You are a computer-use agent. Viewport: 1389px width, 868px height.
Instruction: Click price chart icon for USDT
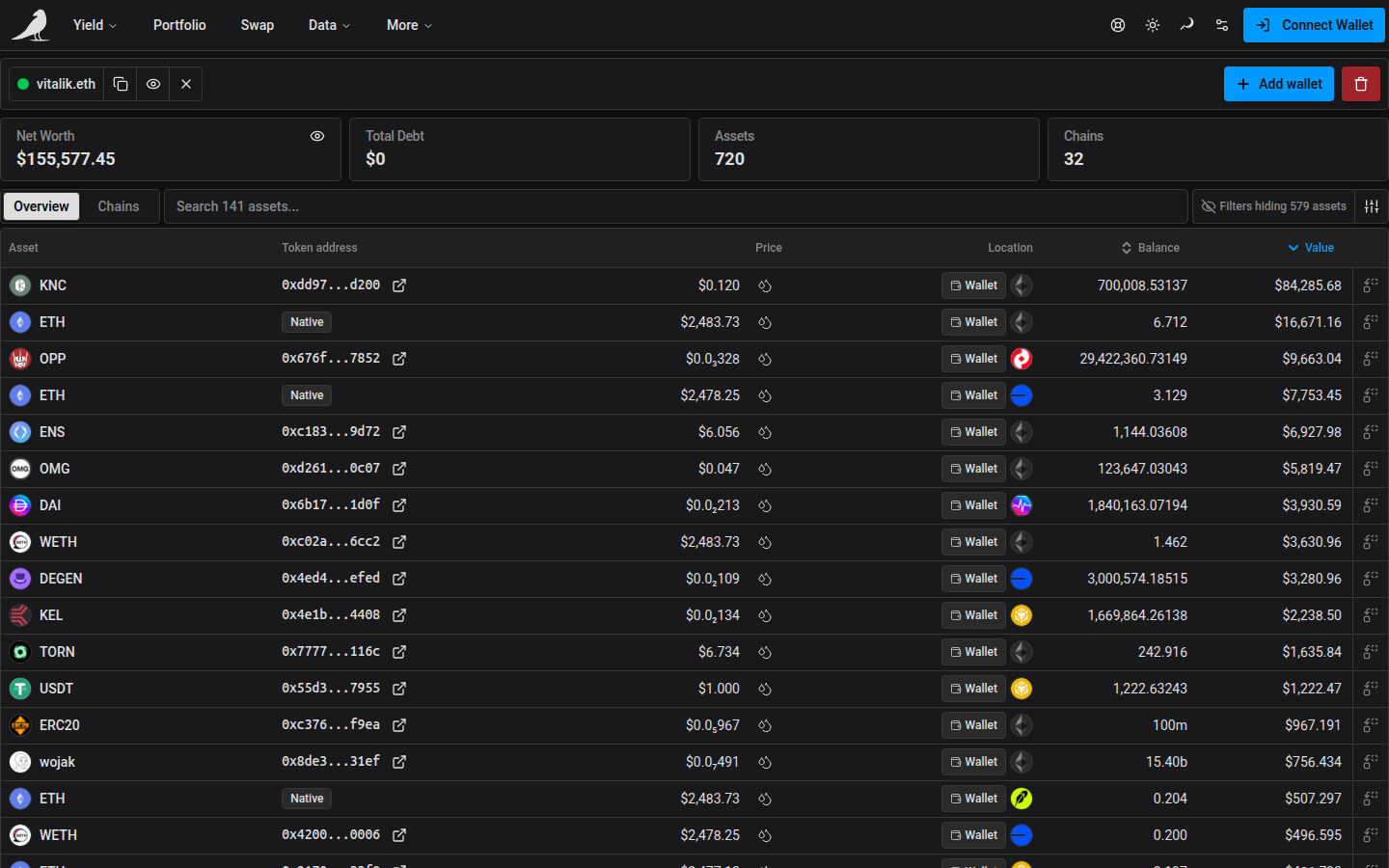point(765,689)
